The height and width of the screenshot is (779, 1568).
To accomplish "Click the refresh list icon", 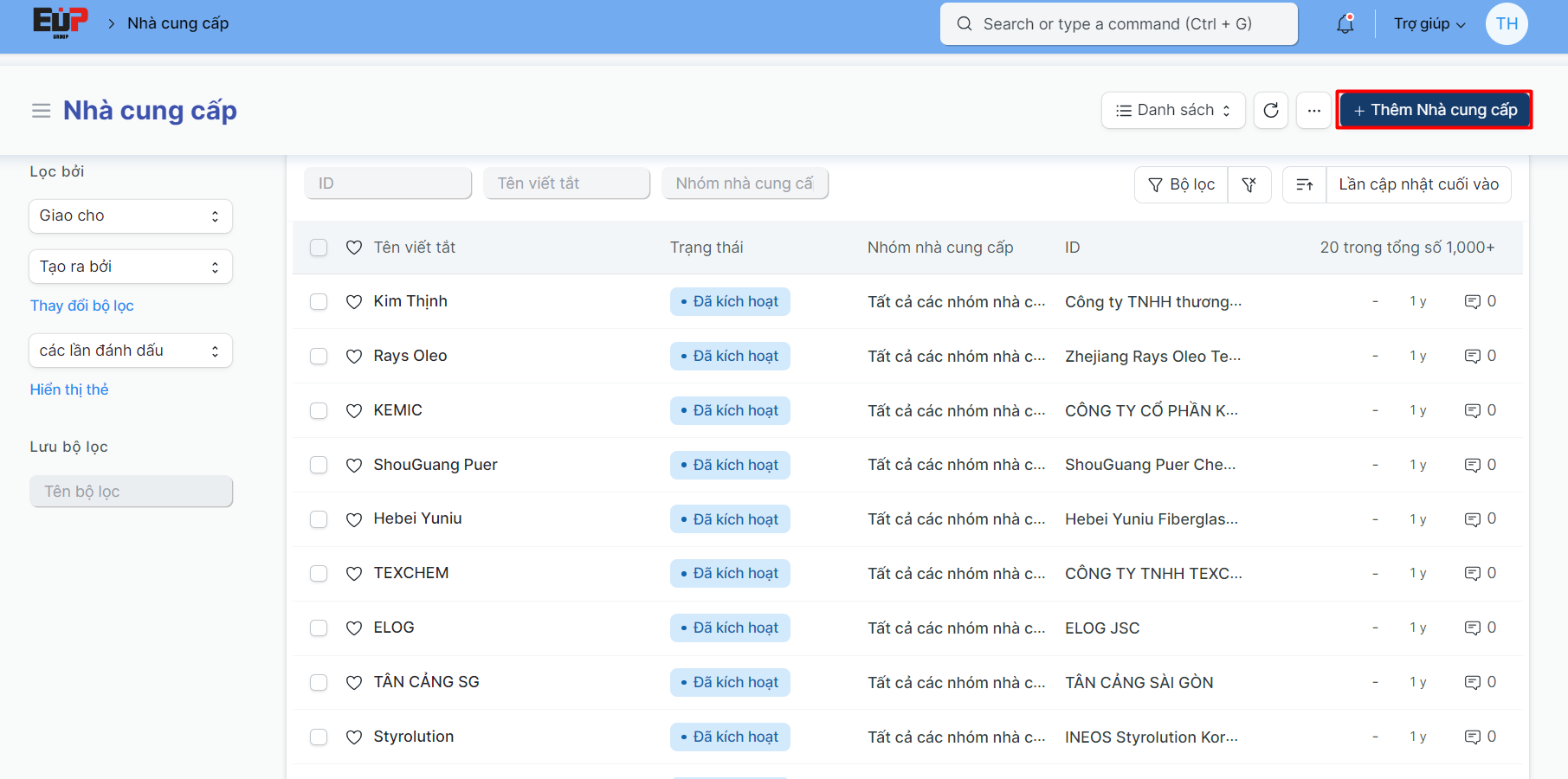I will pos(1271,110).
